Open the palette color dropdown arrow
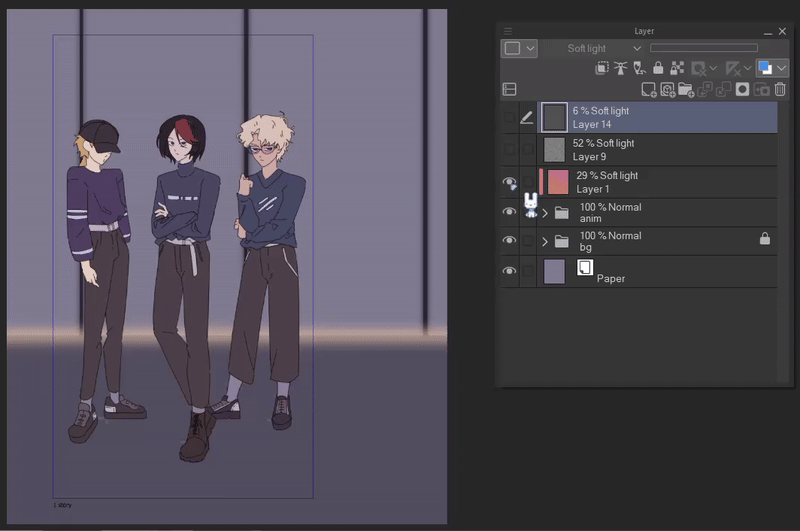 [531, 48]
